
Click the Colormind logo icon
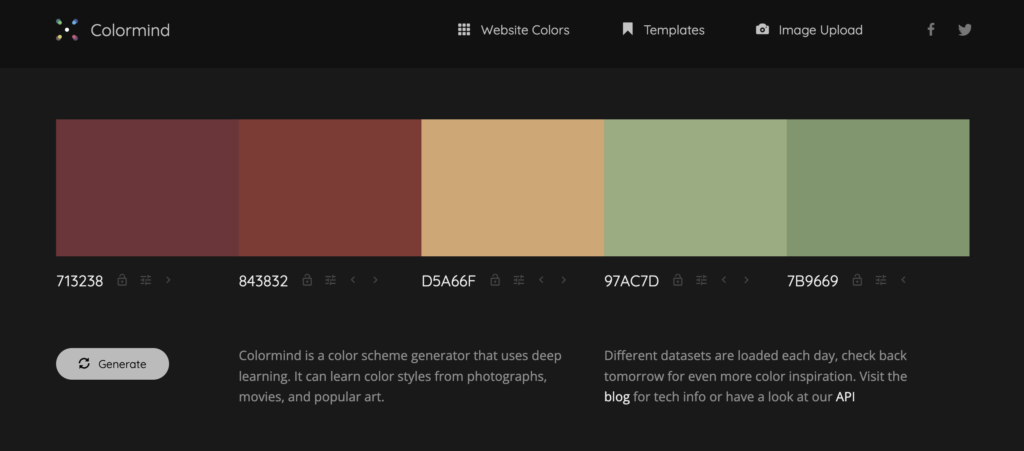pyautogui.click(x=67, y=30)
